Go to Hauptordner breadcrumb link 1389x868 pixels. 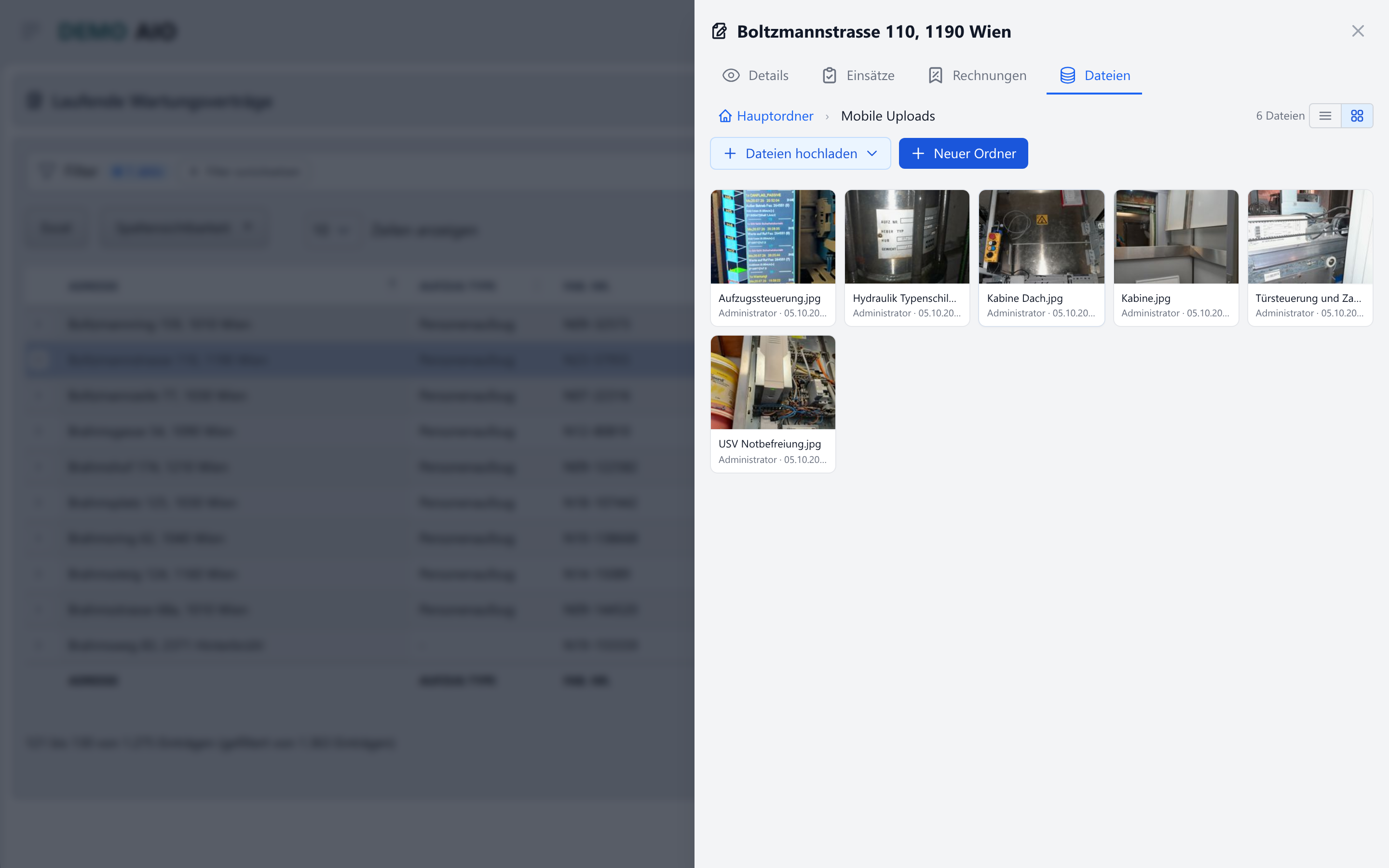coord(775,116)
